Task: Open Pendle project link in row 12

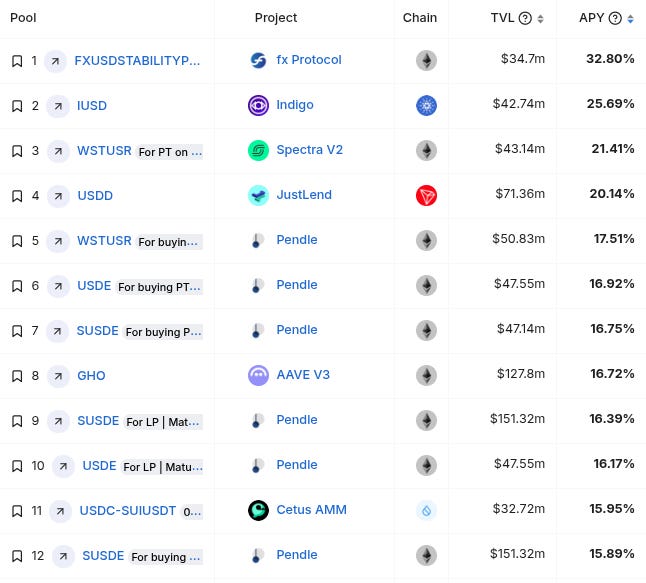Action: click(x=297, y=555)
